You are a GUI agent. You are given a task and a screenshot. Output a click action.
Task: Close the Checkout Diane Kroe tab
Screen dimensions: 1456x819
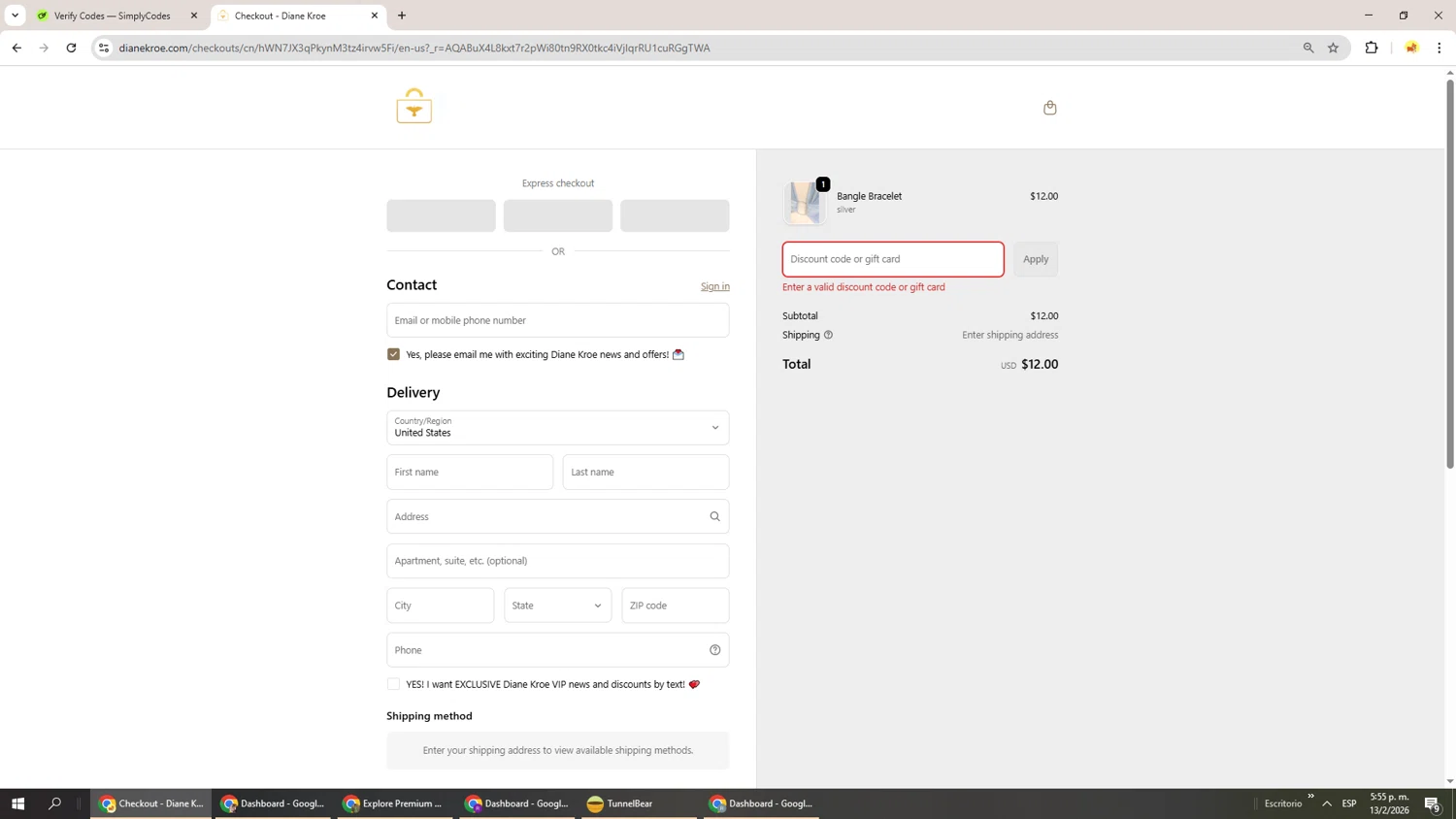point(375,16)
